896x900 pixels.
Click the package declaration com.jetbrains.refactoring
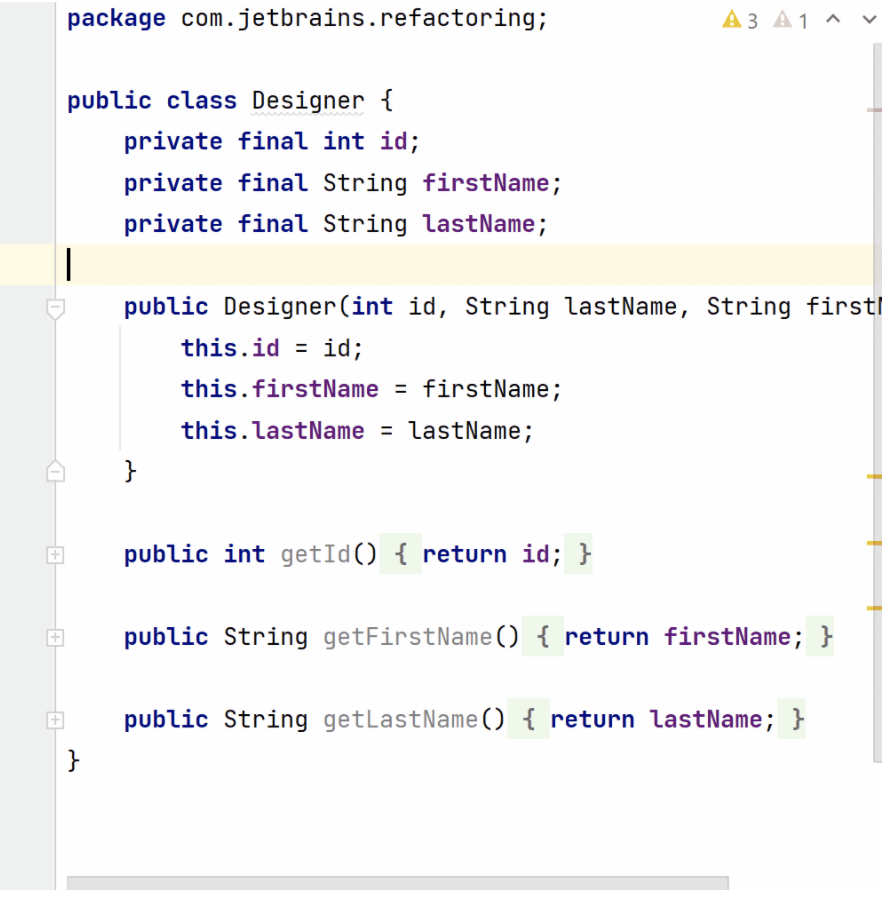(362, 19)
